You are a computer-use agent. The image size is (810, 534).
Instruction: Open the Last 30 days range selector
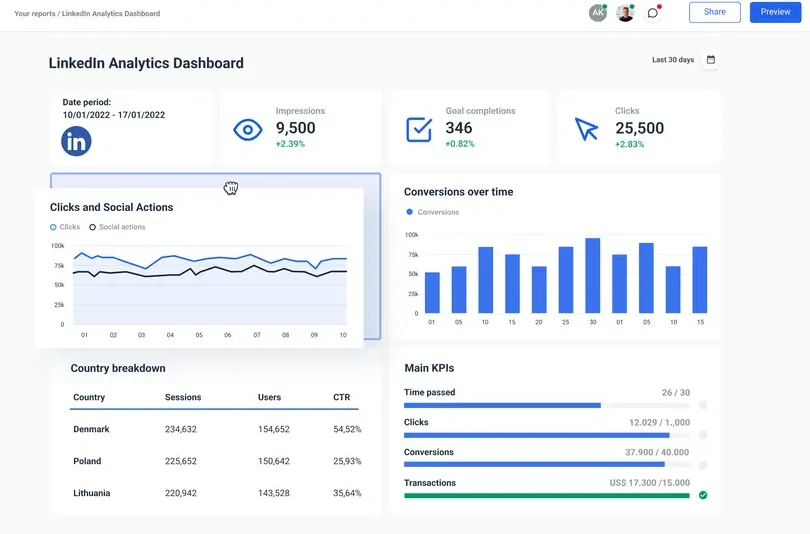click(673, 60)
